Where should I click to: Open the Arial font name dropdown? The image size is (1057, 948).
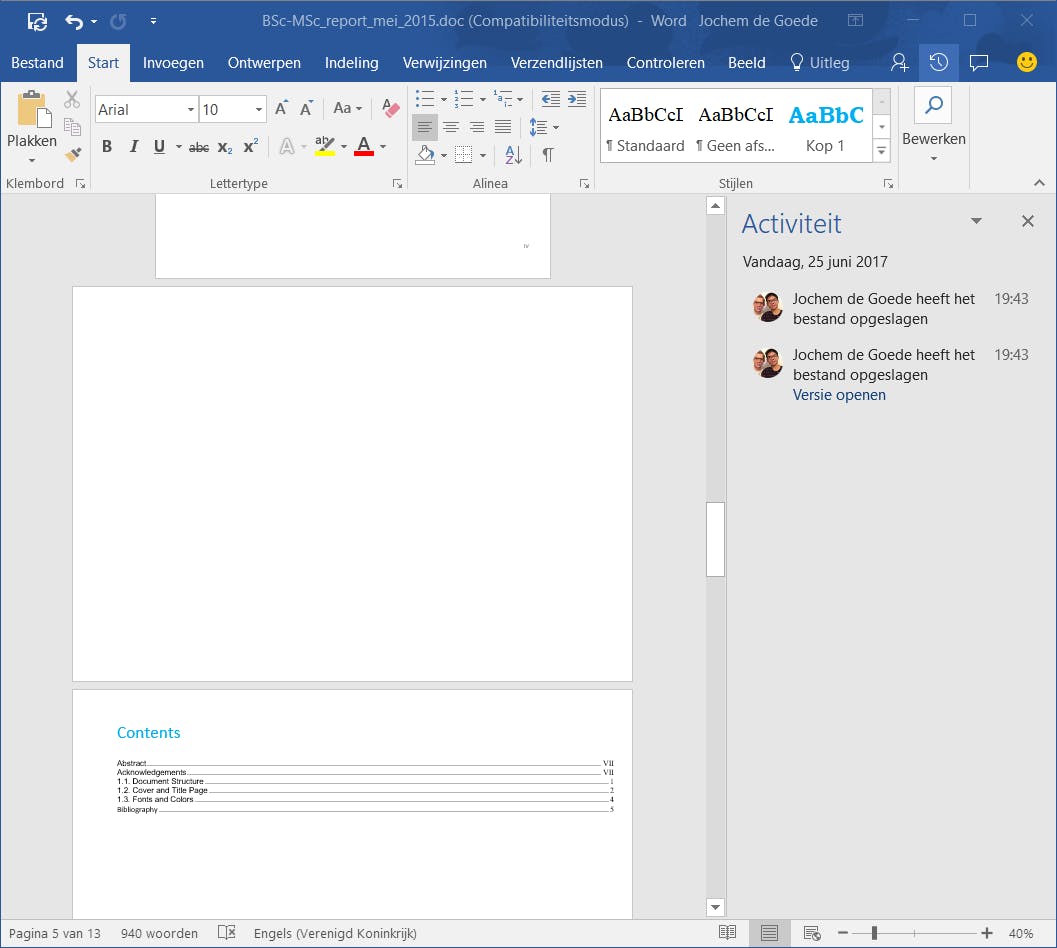(x=190, y=110)
